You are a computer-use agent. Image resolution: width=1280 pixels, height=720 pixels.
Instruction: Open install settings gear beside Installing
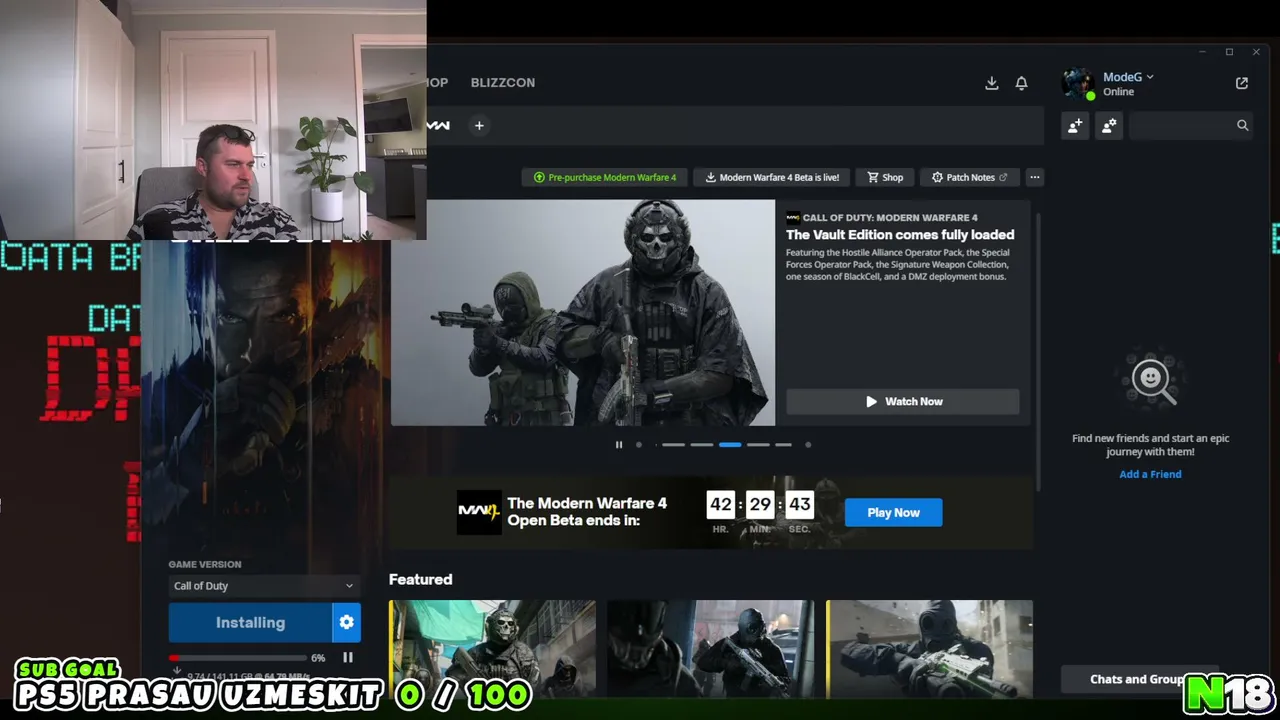pos(346,622)
